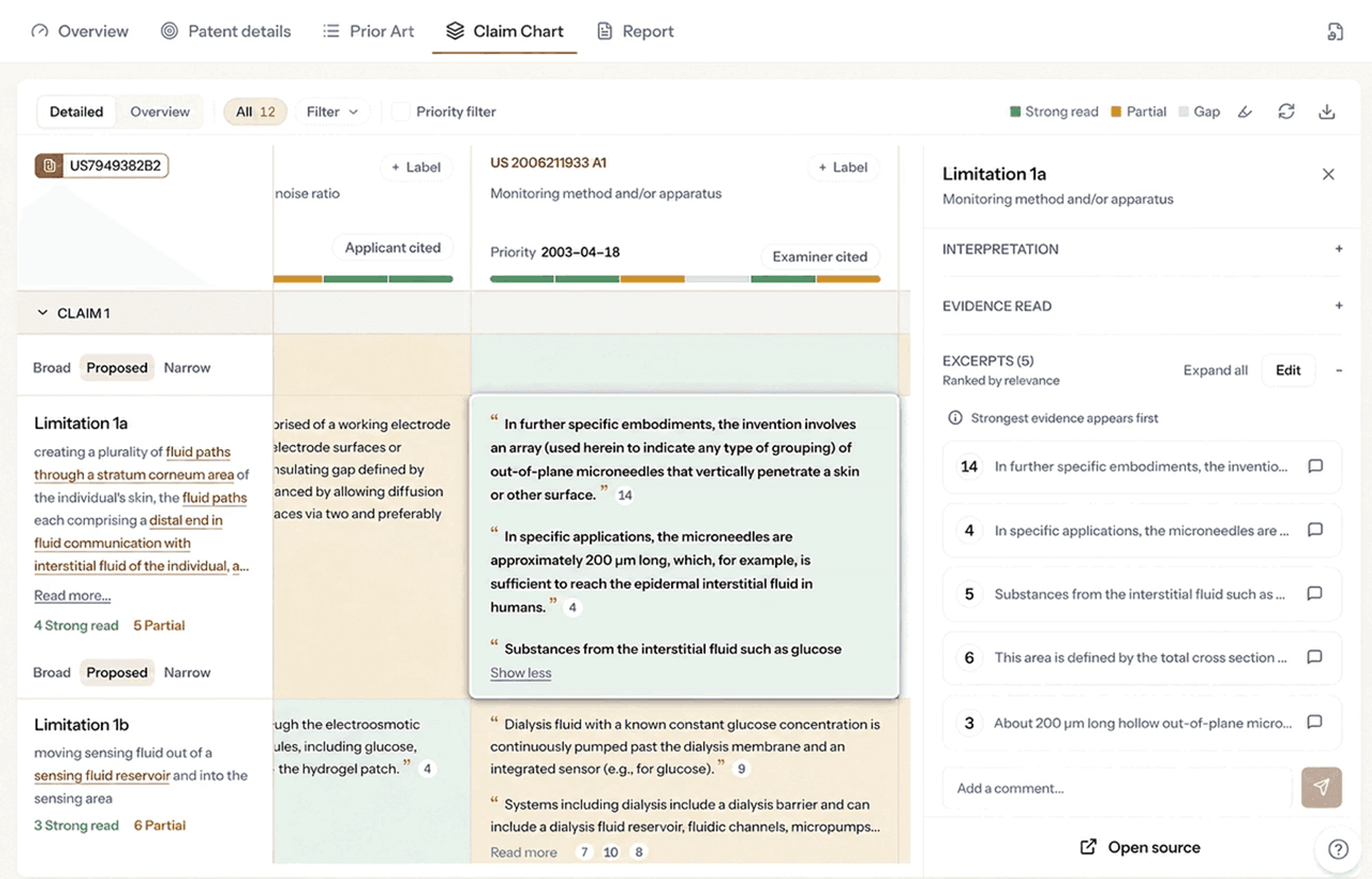Open the Report tab
This screenshot has width=1372, height=879.
pyautogui.click(x=636, y=31)
